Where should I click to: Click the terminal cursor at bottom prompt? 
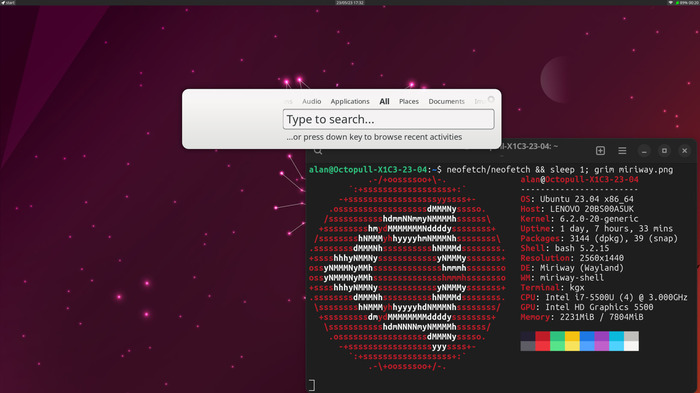(312, 385)
